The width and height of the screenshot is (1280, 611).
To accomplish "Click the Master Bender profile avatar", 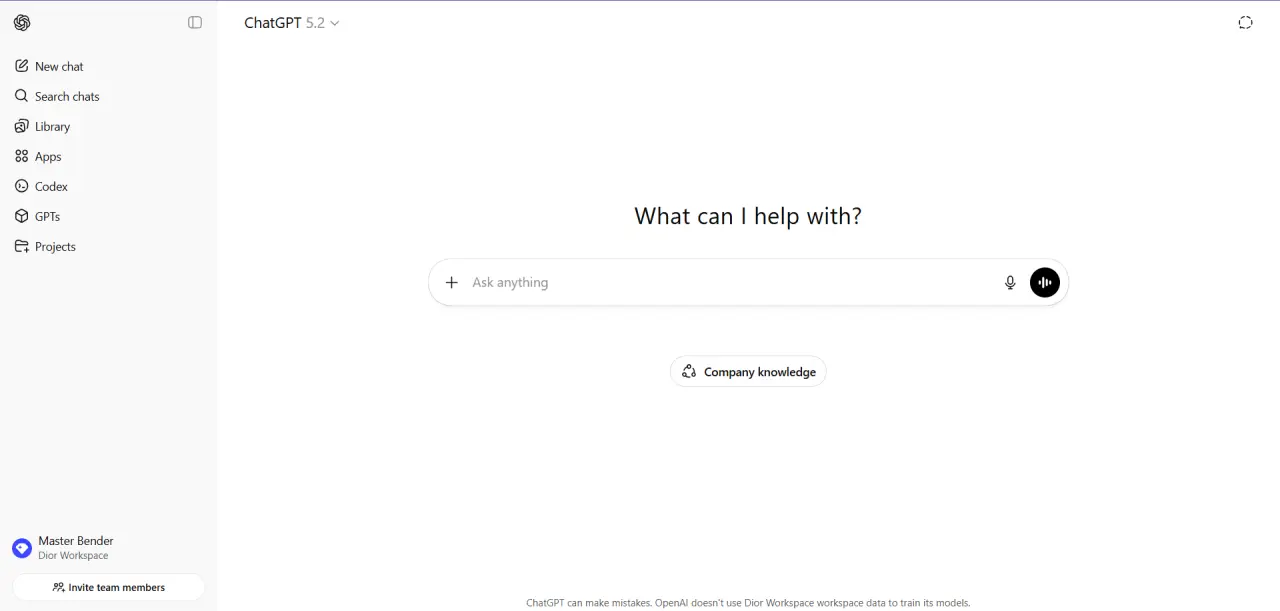I will point(22,548).
